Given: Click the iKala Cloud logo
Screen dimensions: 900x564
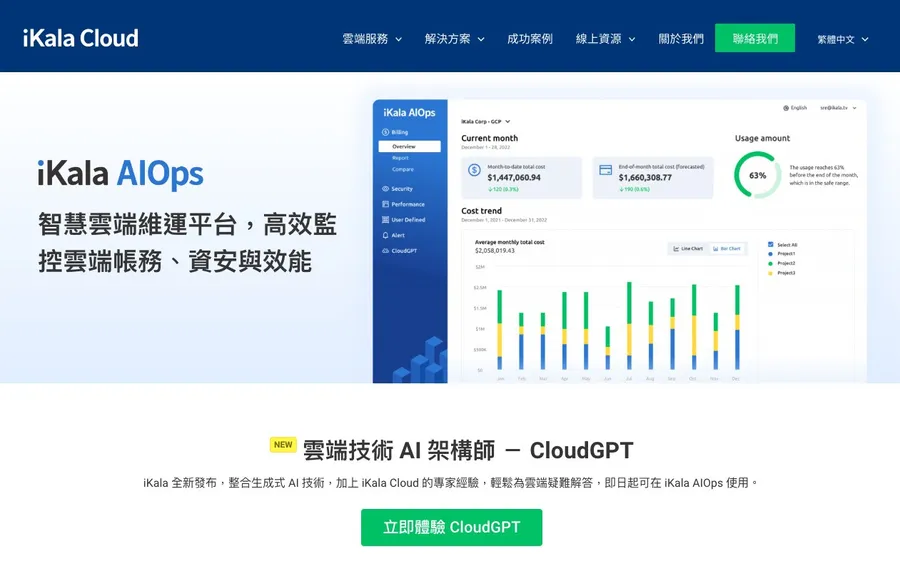Looking at the screenshot, I should coord(80,38).
